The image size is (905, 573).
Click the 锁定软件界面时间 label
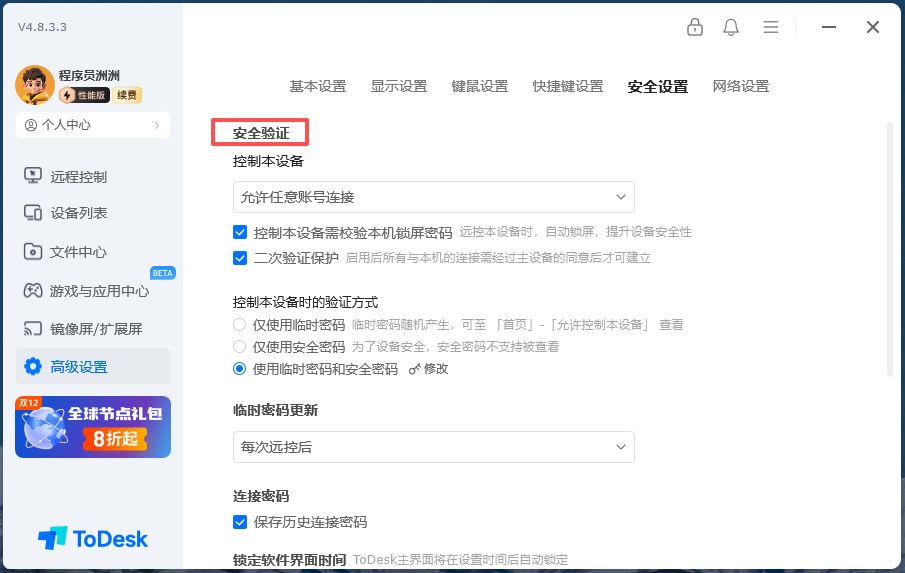point(290,560)
